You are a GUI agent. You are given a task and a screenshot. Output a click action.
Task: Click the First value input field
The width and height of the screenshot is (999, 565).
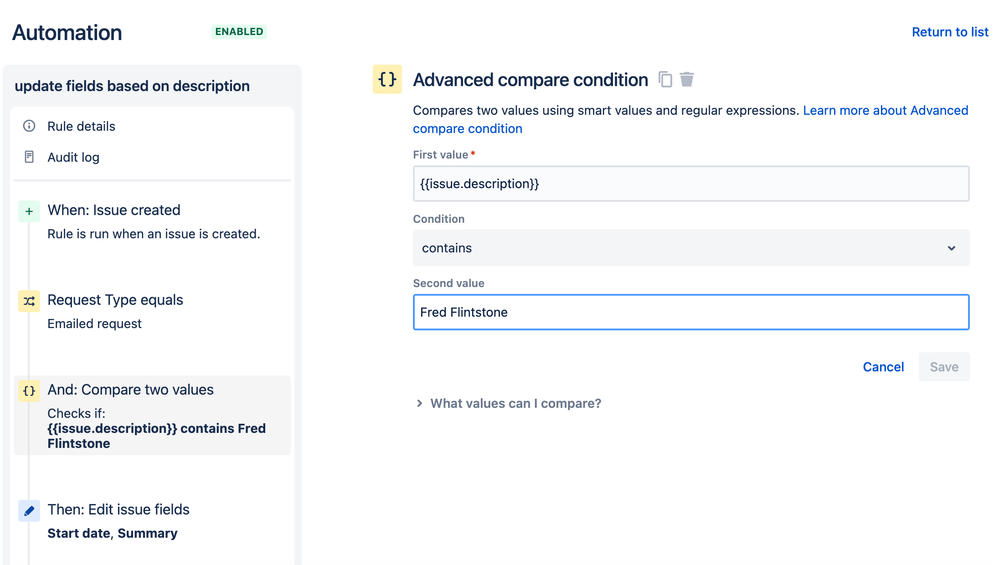tap(690, 184)
